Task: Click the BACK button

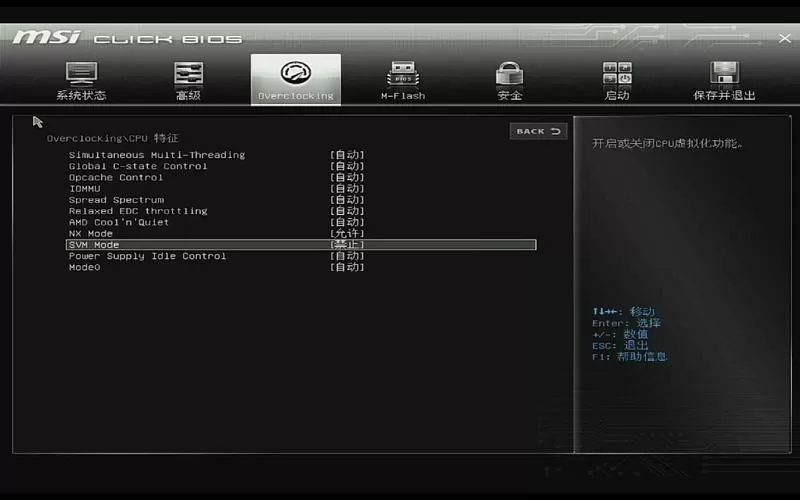Action: coord(538,131)
